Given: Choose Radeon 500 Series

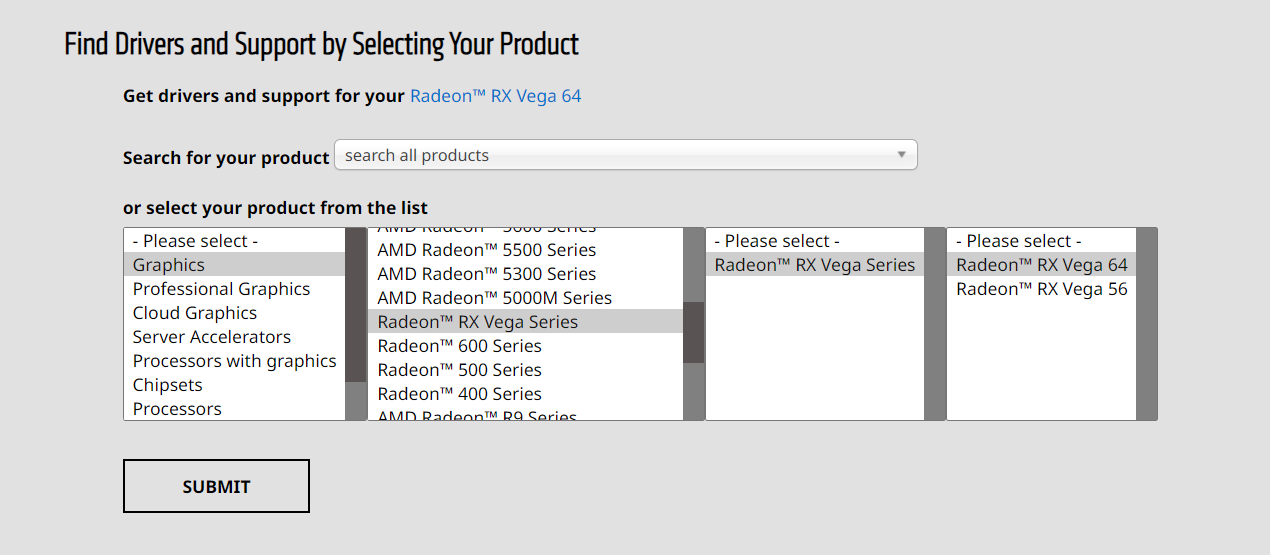Looking at the screenshot, I should 459,370.
